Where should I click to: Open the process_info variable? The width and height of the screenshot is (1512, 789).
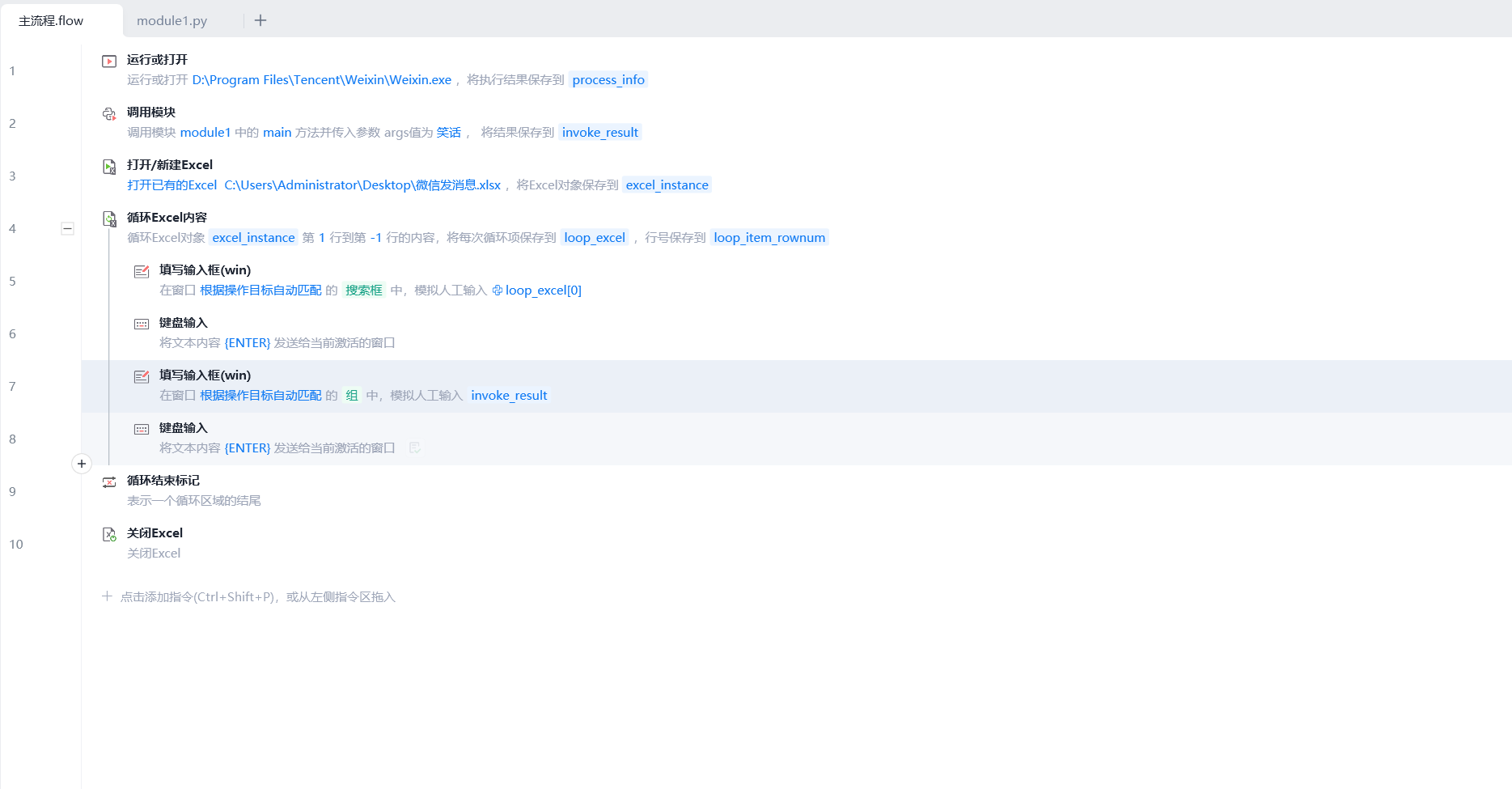(608, 79)
